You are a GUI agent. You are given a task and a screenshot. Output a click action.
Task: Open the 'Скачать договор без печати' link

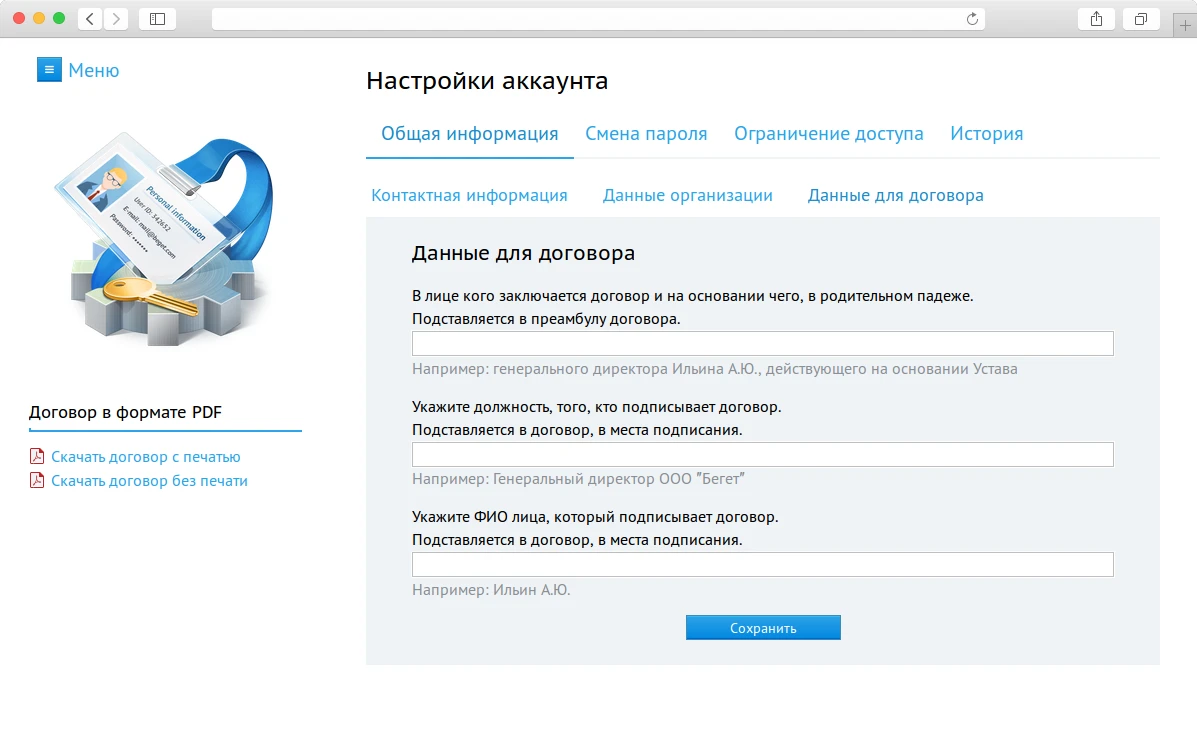tap(148, 480)
